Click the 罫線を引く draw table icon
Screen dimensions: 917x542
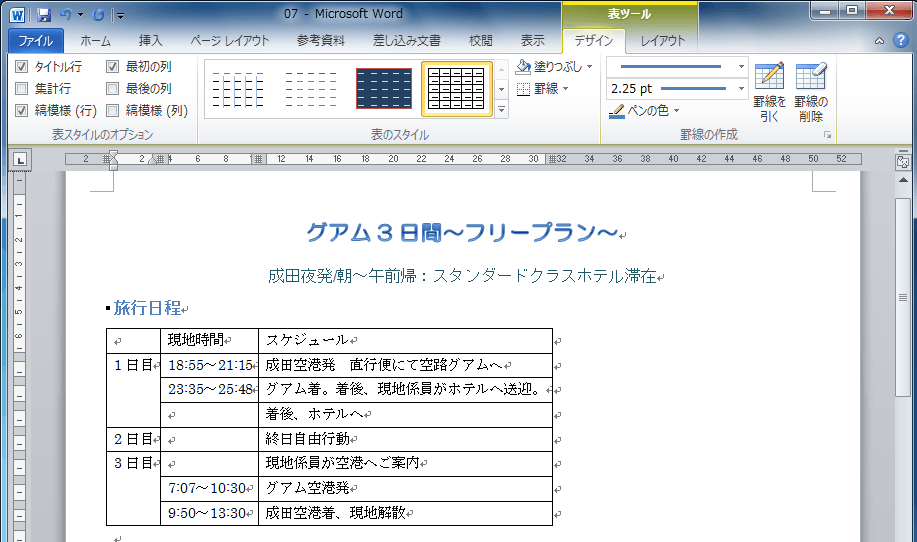pyautogui.click(x=770, y=76)
